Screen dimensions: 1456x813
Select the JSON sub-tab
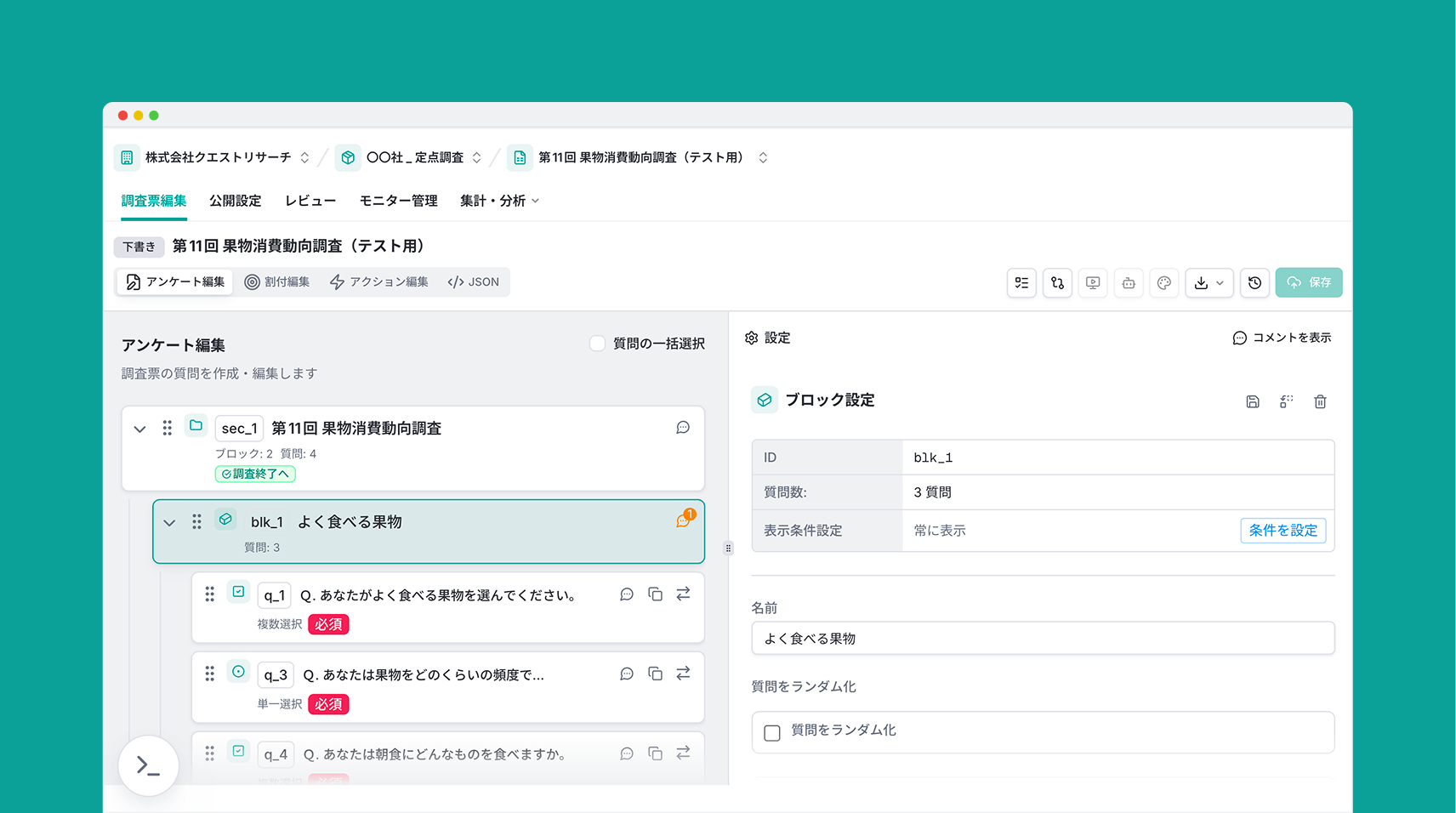[x=474, y=282]
